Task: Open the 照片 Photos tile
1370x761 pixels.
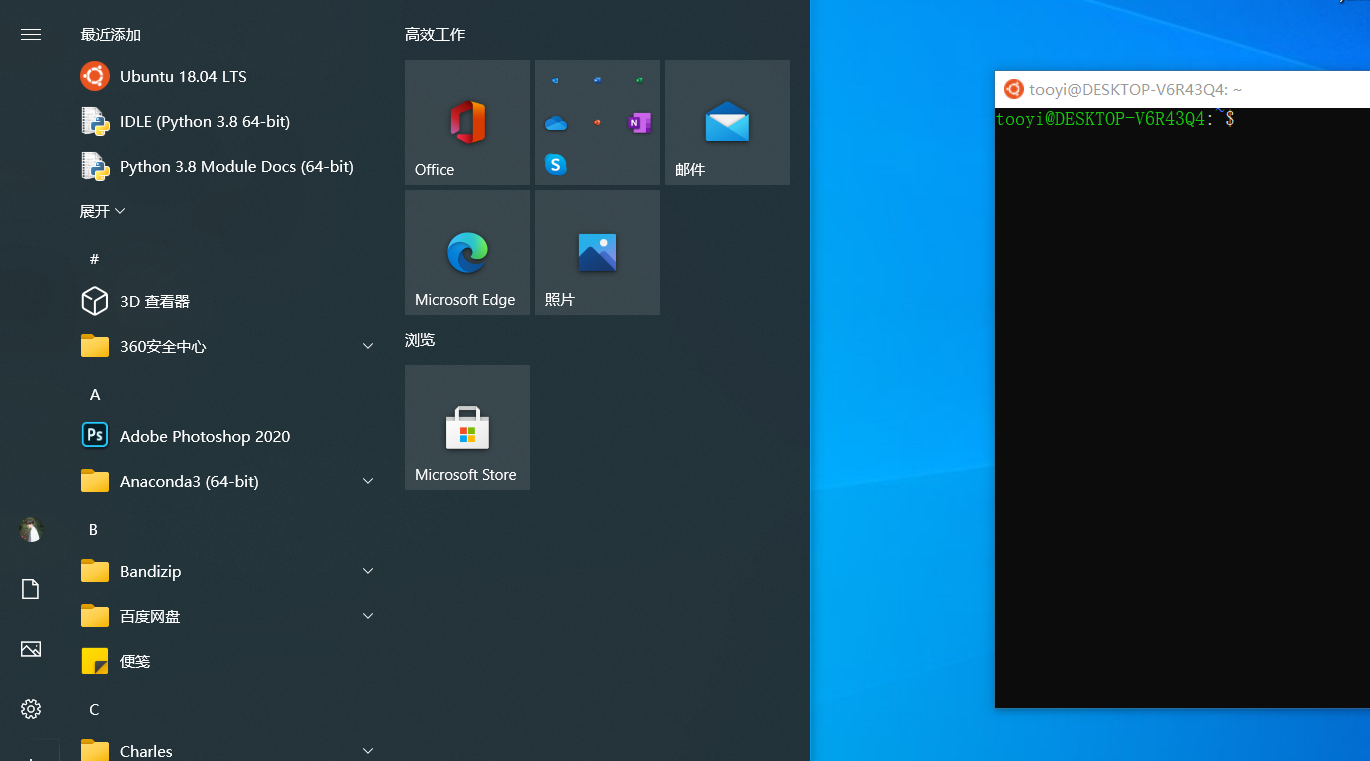Action: 597,252
